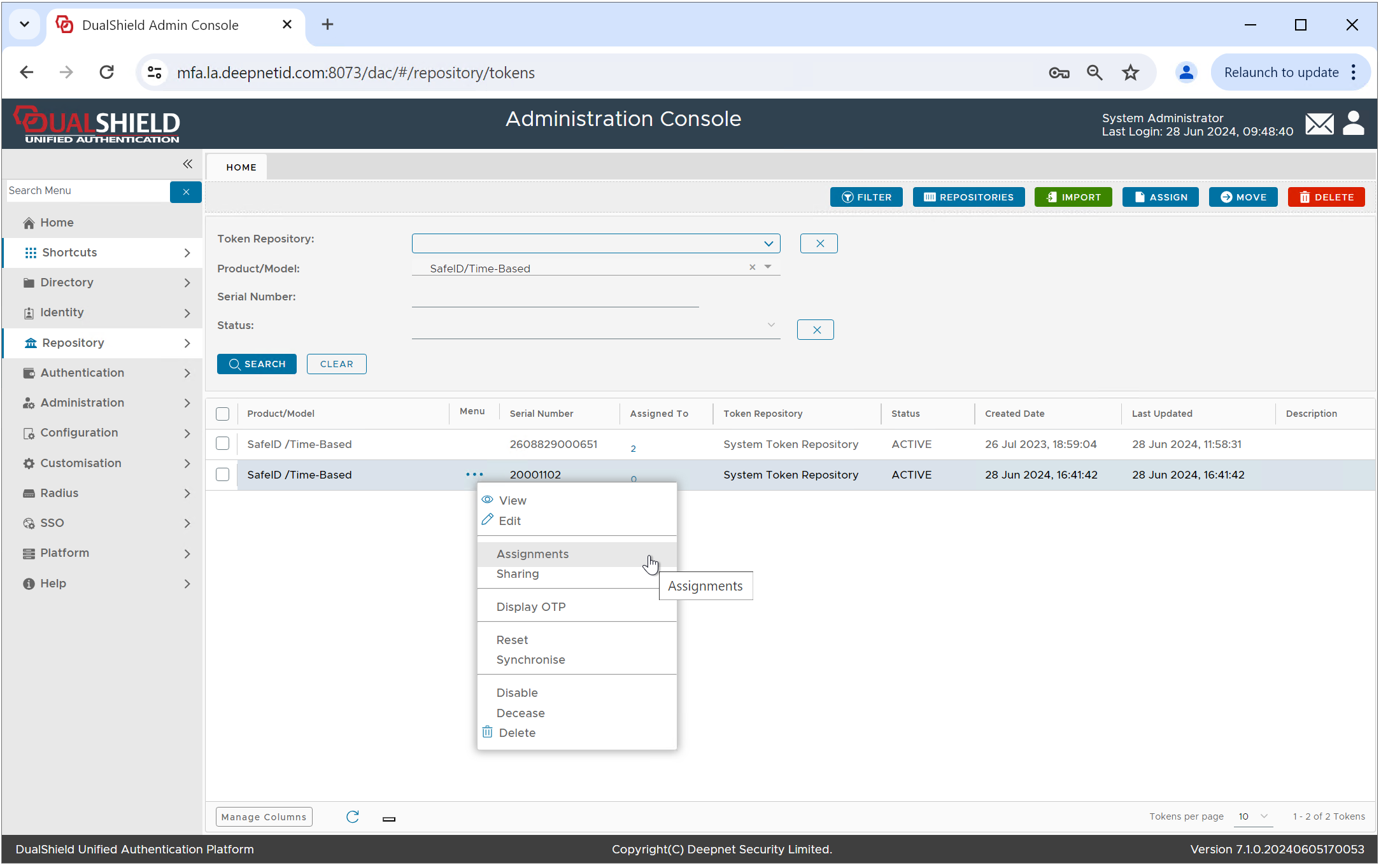Click the refresh icon below the table

pyautogui.click(x=352, y=816)
